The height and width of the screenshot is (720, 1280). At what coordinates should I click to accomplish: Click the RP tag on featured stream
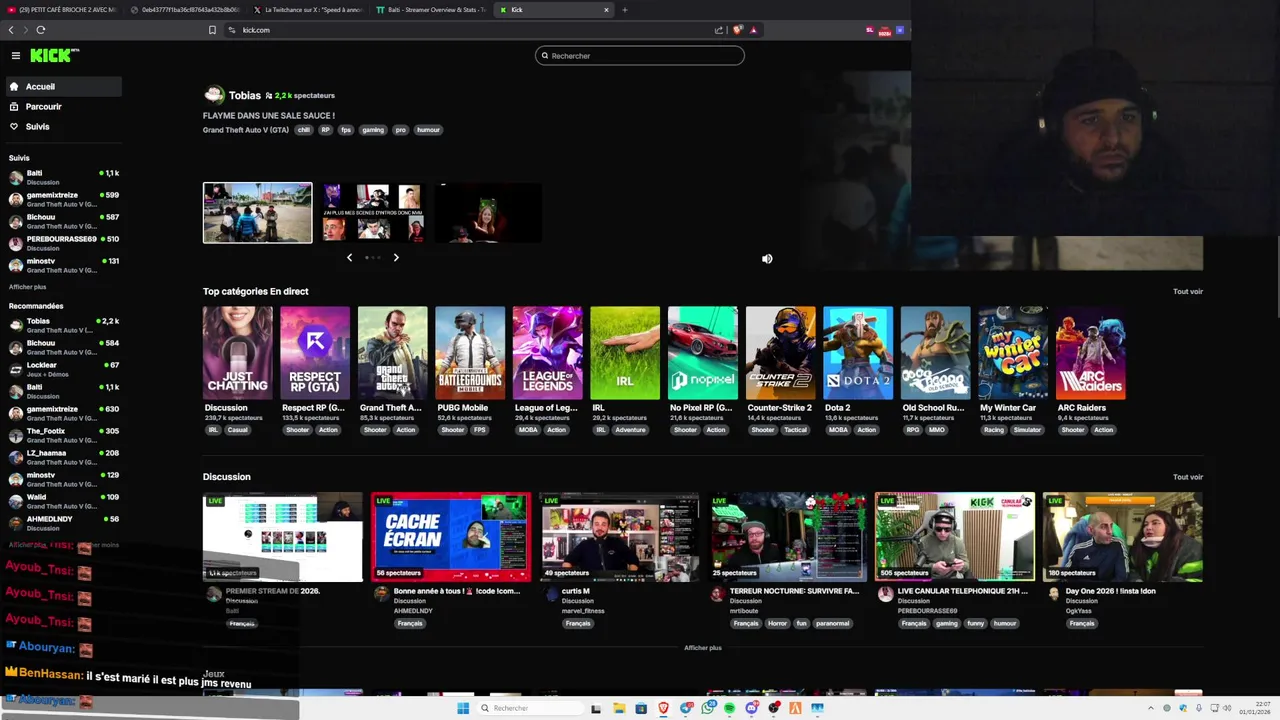[x=325, y=130]
